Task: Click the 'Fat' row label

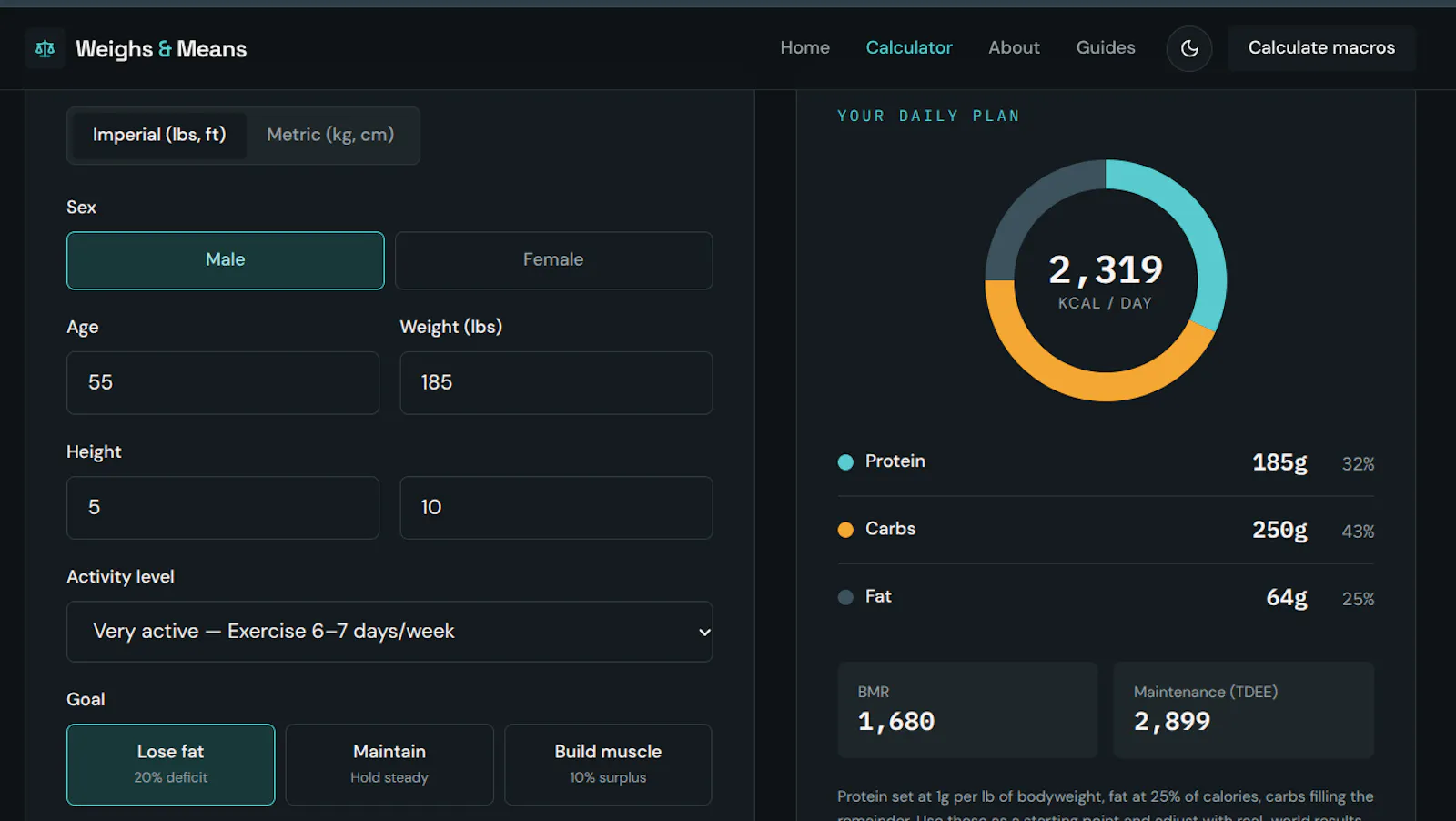Action: 878,596
